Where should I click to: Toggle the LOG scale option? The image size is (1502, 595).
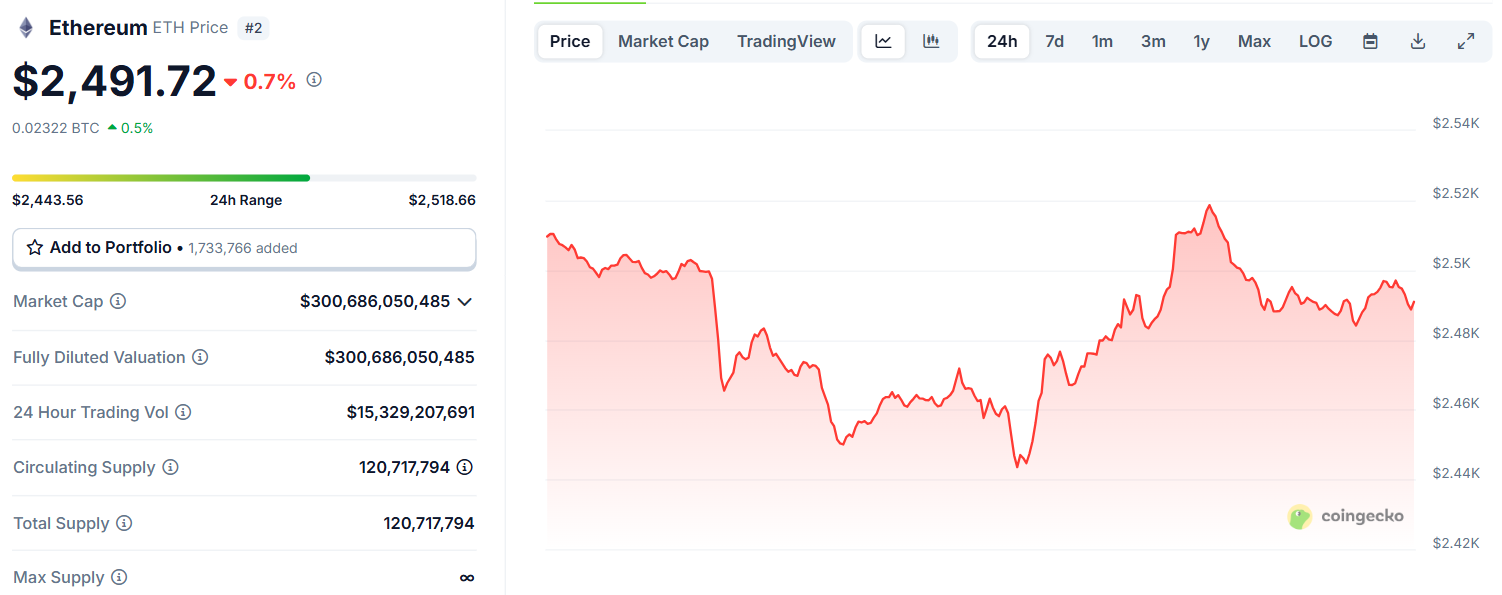click(x=1315, y=41)
